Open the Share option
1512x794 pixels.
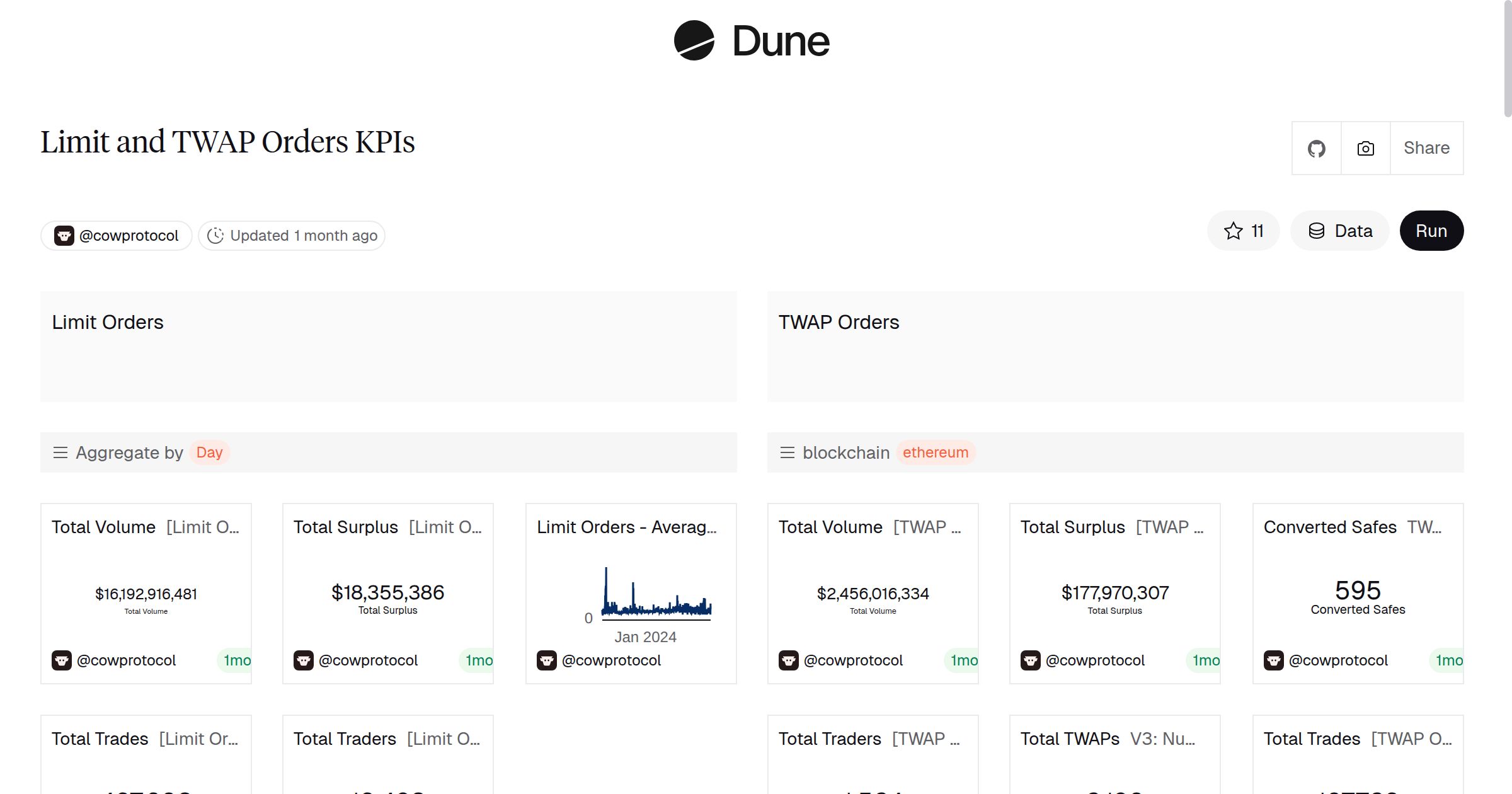coord(1426,148)
